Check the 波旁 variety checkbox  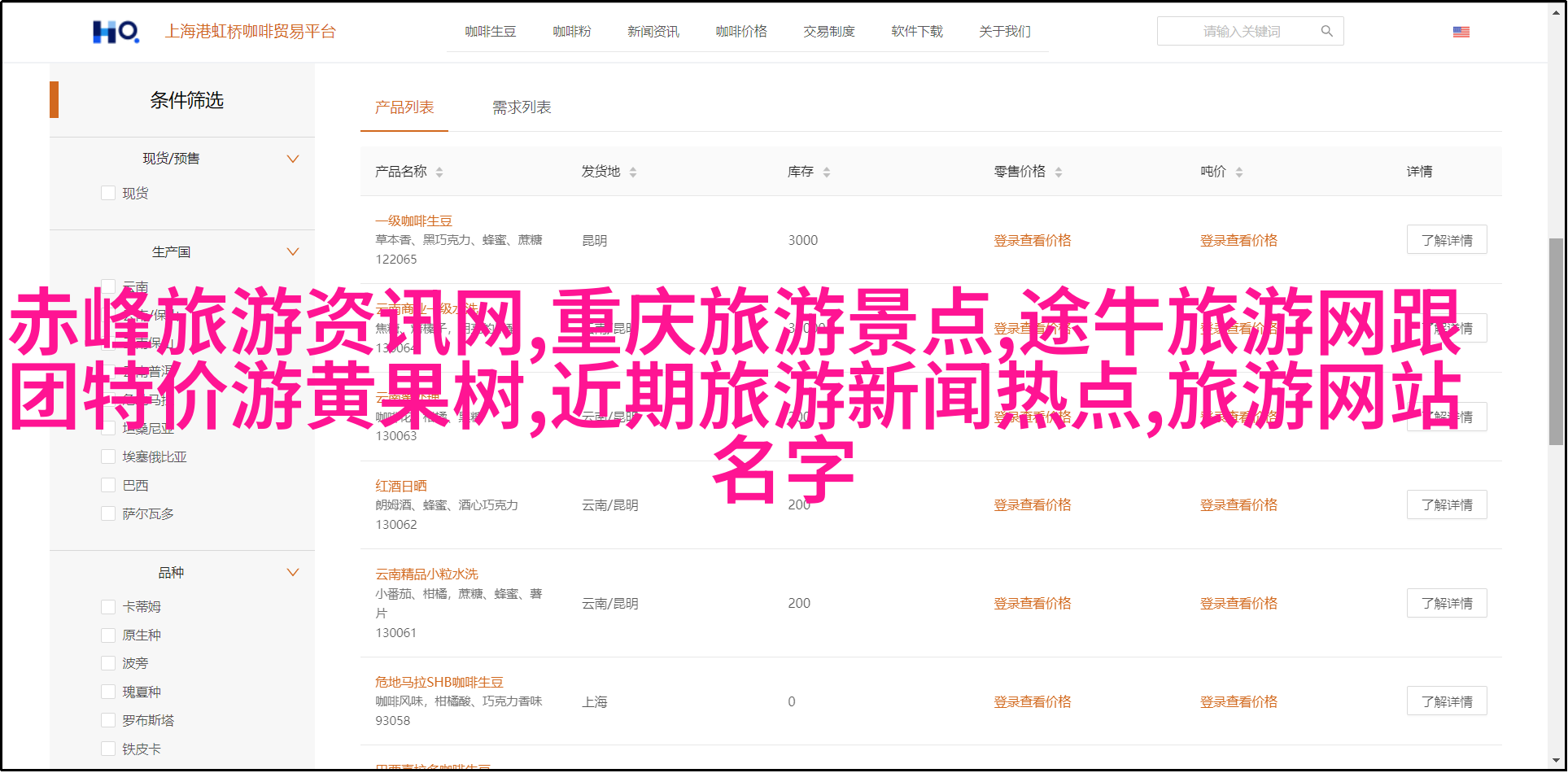click(108, 663)
